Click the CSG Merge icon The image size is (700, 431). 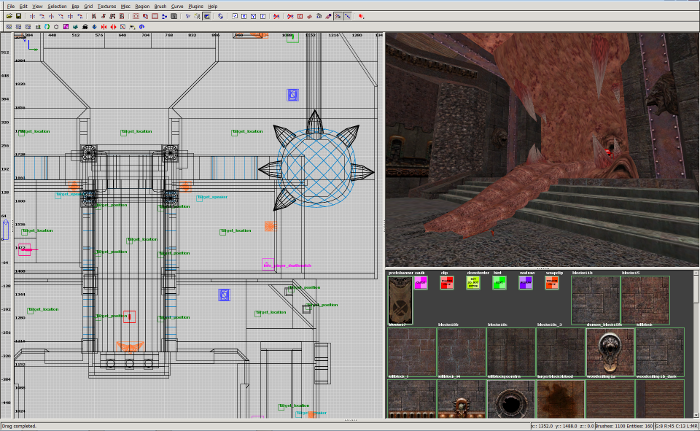pos(145,16)
